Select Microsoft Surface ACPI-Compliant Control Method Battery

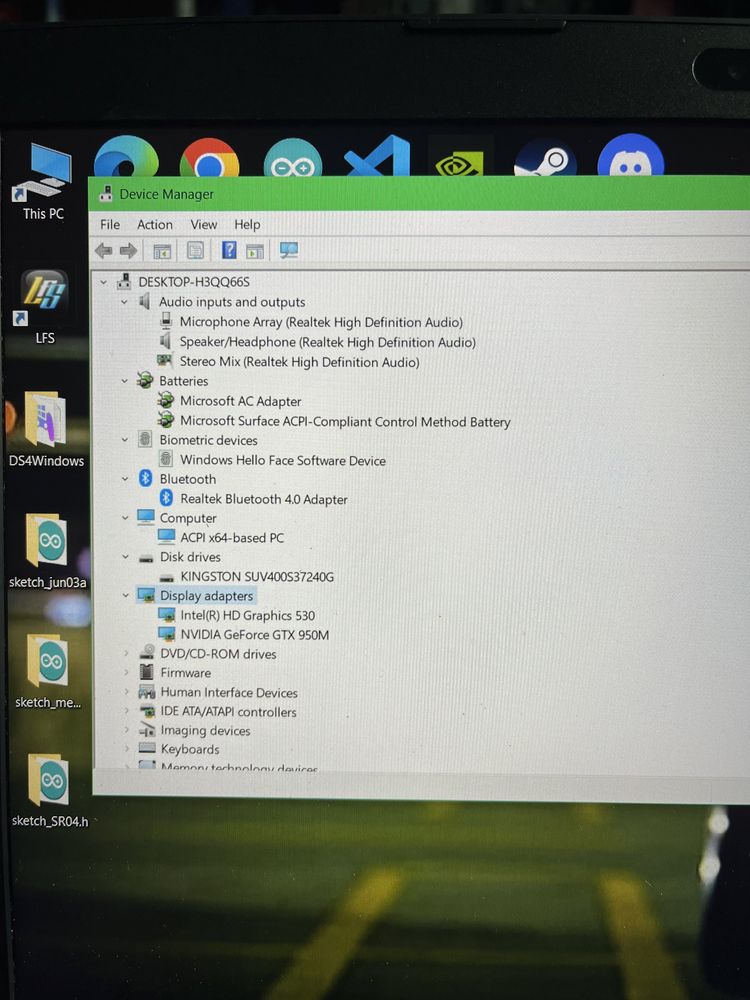[x=345, y=422]
